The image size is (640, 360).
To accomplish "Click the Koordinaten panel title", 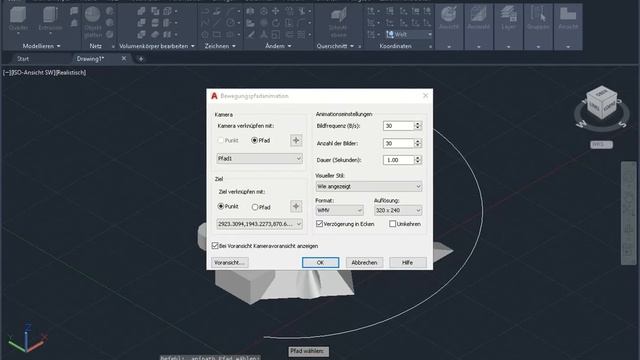I will coord(395,46).
